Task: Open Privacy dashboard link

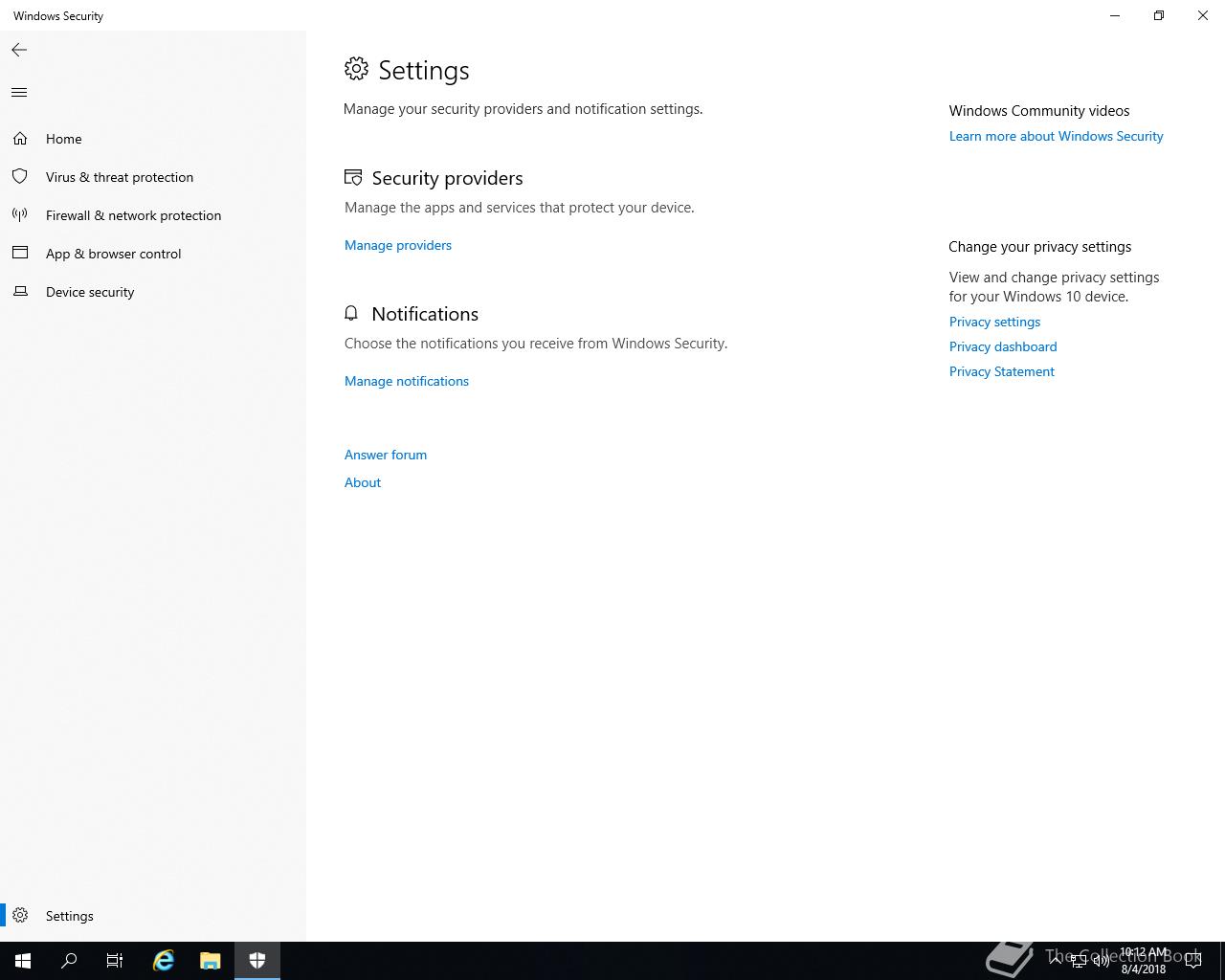Action: [1003, 346]
